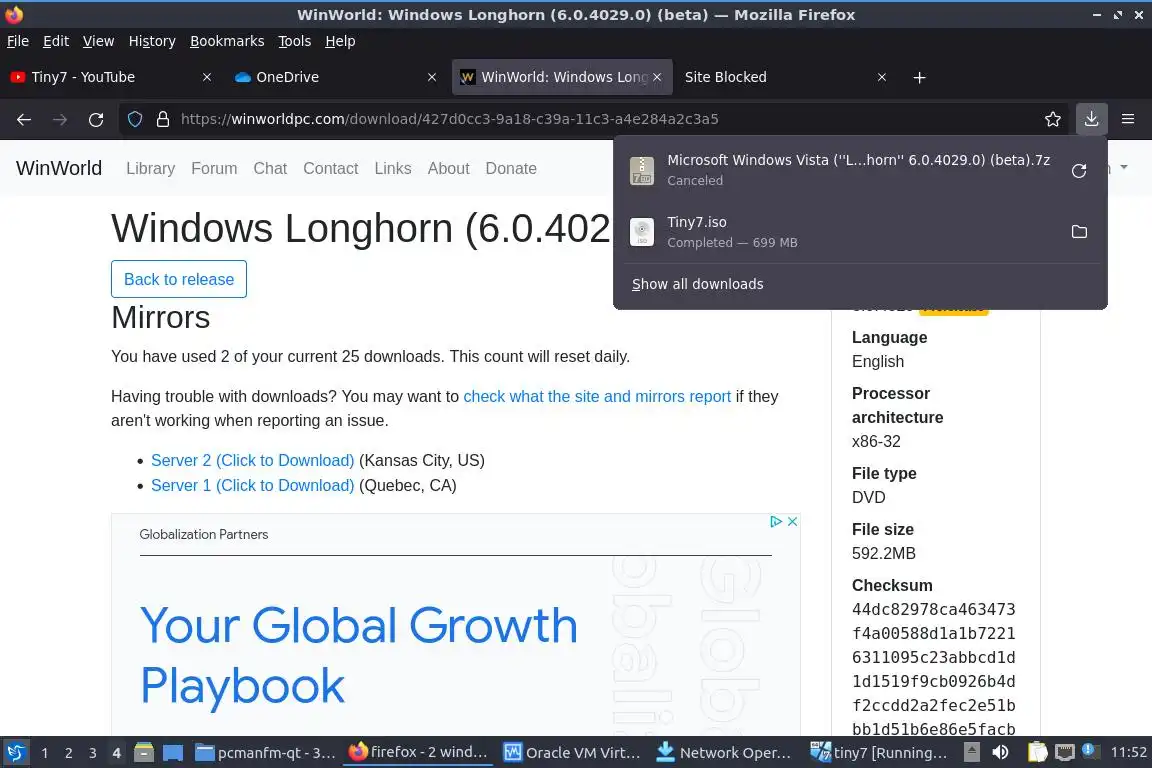Open tiny7 [Running] VM taskbar entry
Viewport: 1152px width, 768px height.
(879, 753)
